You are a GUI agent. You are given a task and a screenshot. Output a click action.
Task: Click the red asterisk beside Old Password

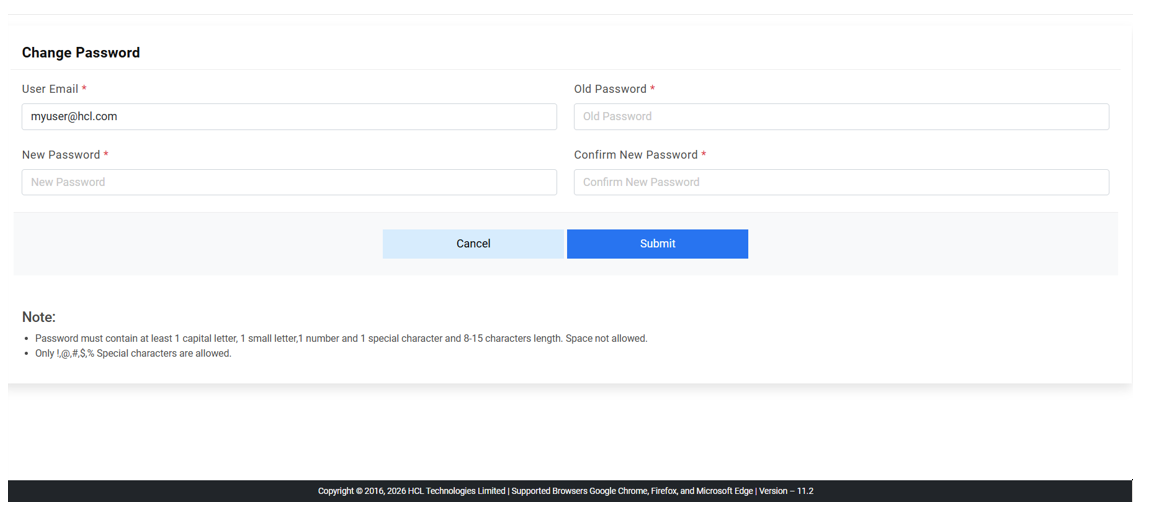(x=653, y=89)
